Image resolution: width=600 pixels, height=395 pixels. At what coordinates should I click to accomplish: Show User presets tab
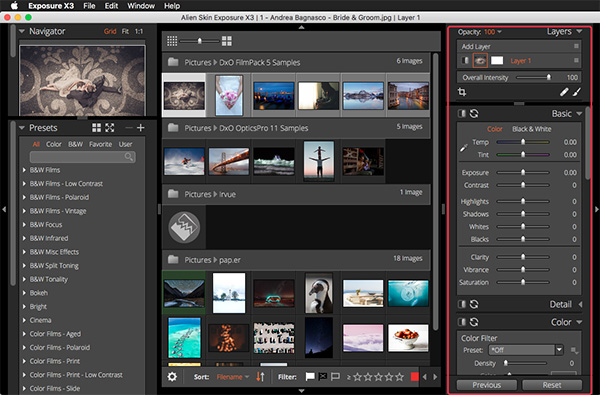pyautogui.click(x=125, y=144)
